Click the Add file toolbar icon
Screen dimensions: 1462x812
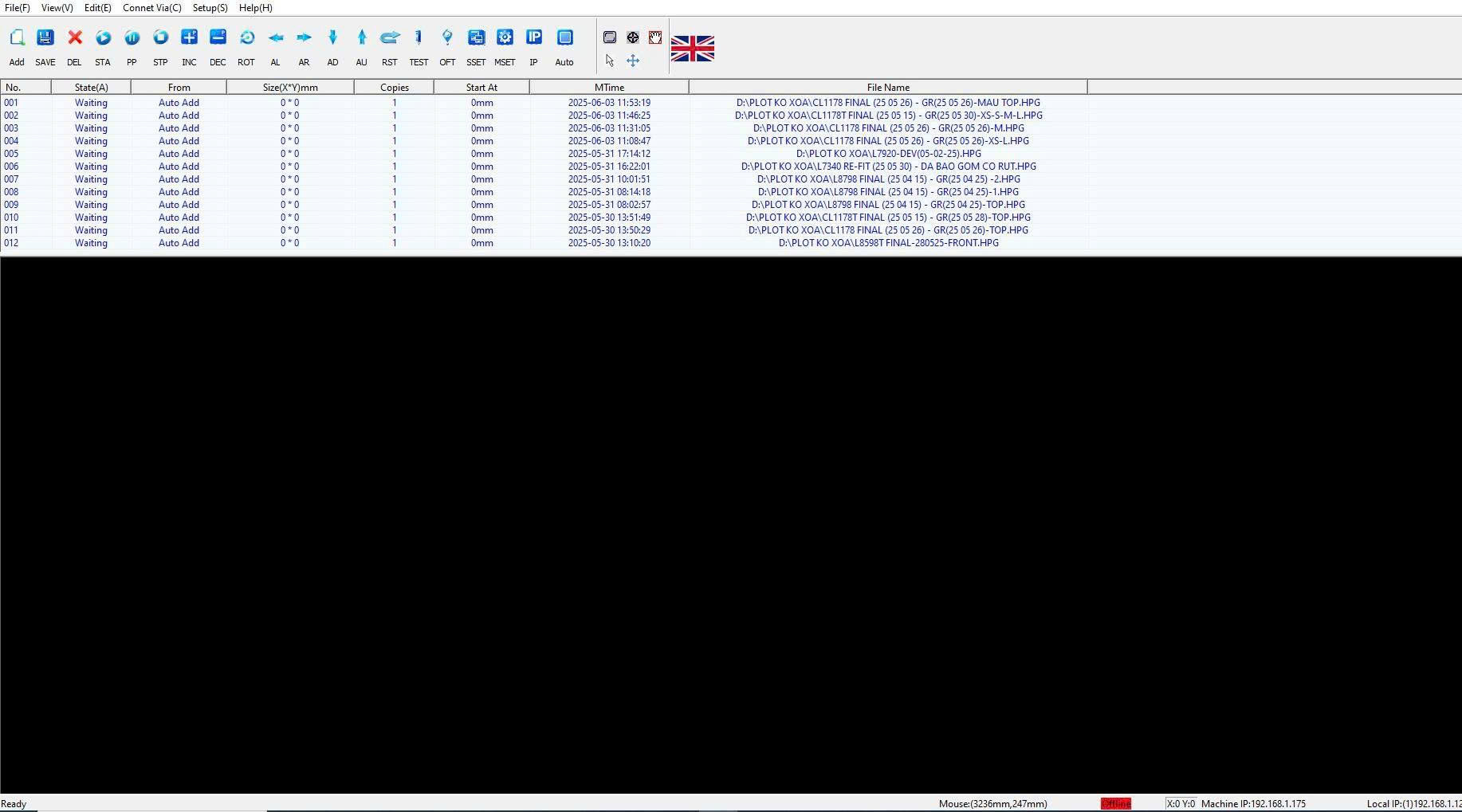click(x=17, y=38)
